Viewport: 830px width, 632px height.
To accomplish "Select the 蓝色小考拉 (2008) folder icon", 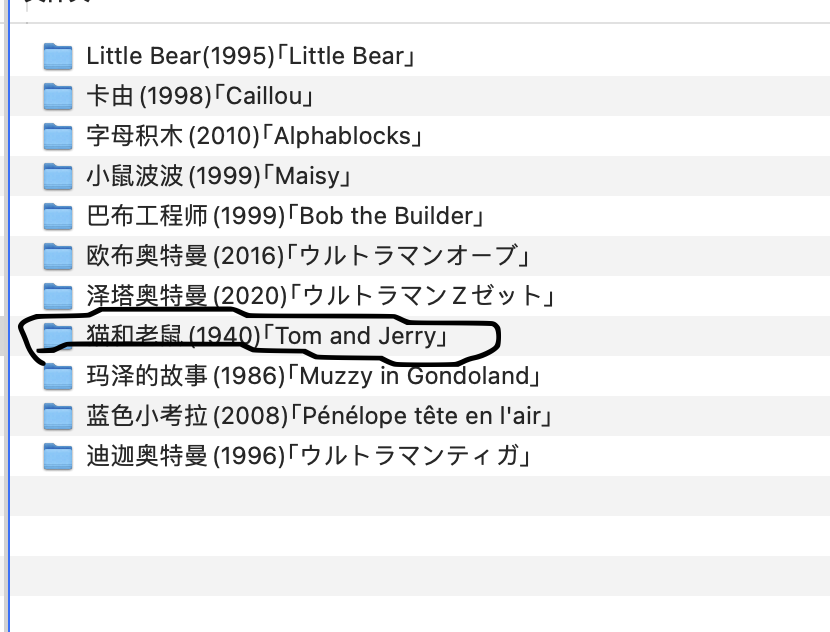I will [x=59, y=416].
